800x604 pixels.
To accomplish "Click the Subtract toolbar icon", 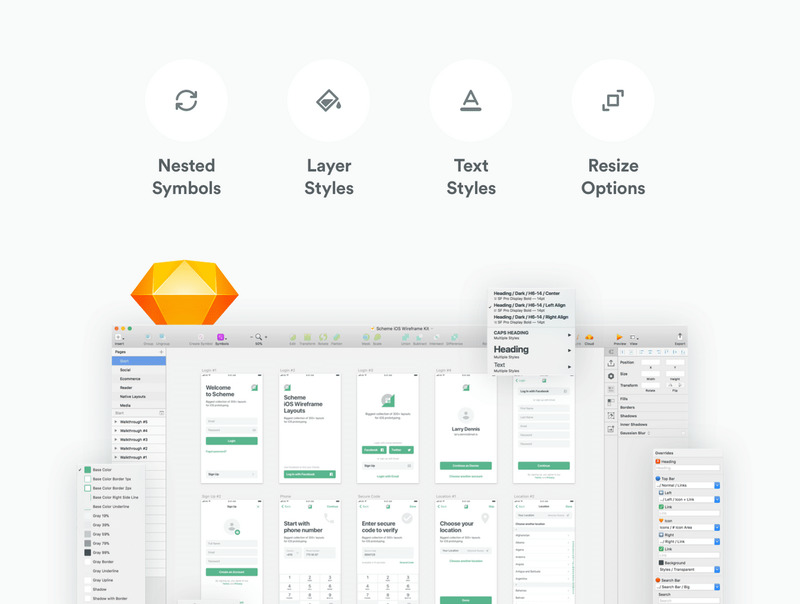I will coord(420,337).
